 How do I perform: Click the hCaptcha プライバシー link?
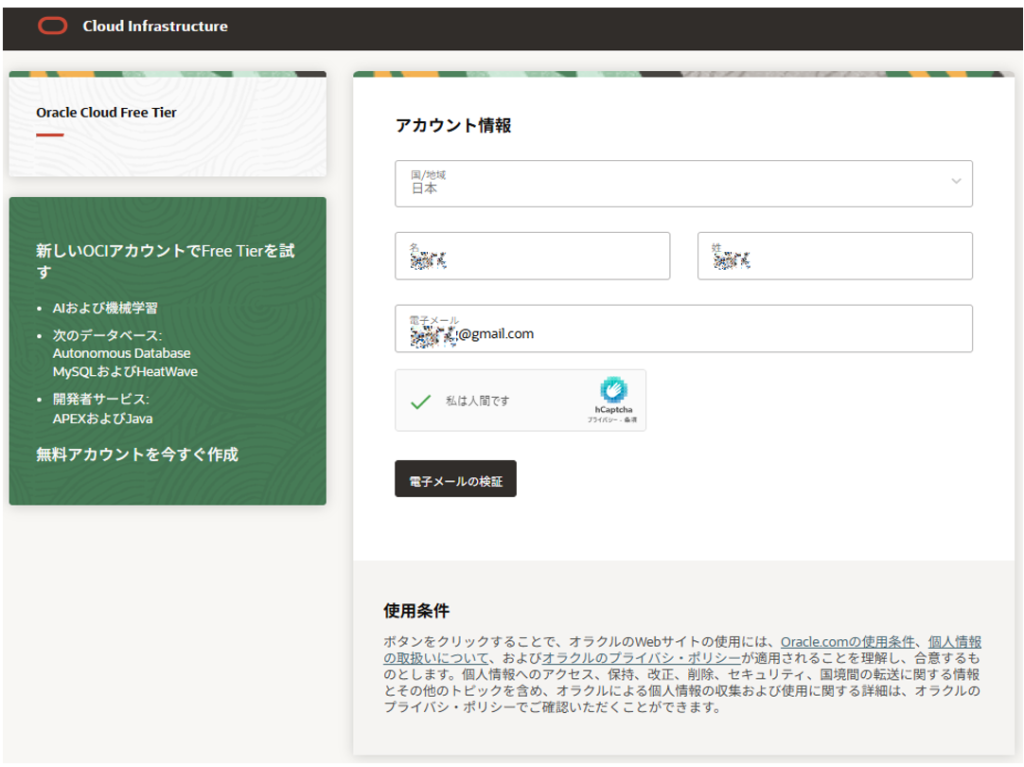click(x=602, y=420)
